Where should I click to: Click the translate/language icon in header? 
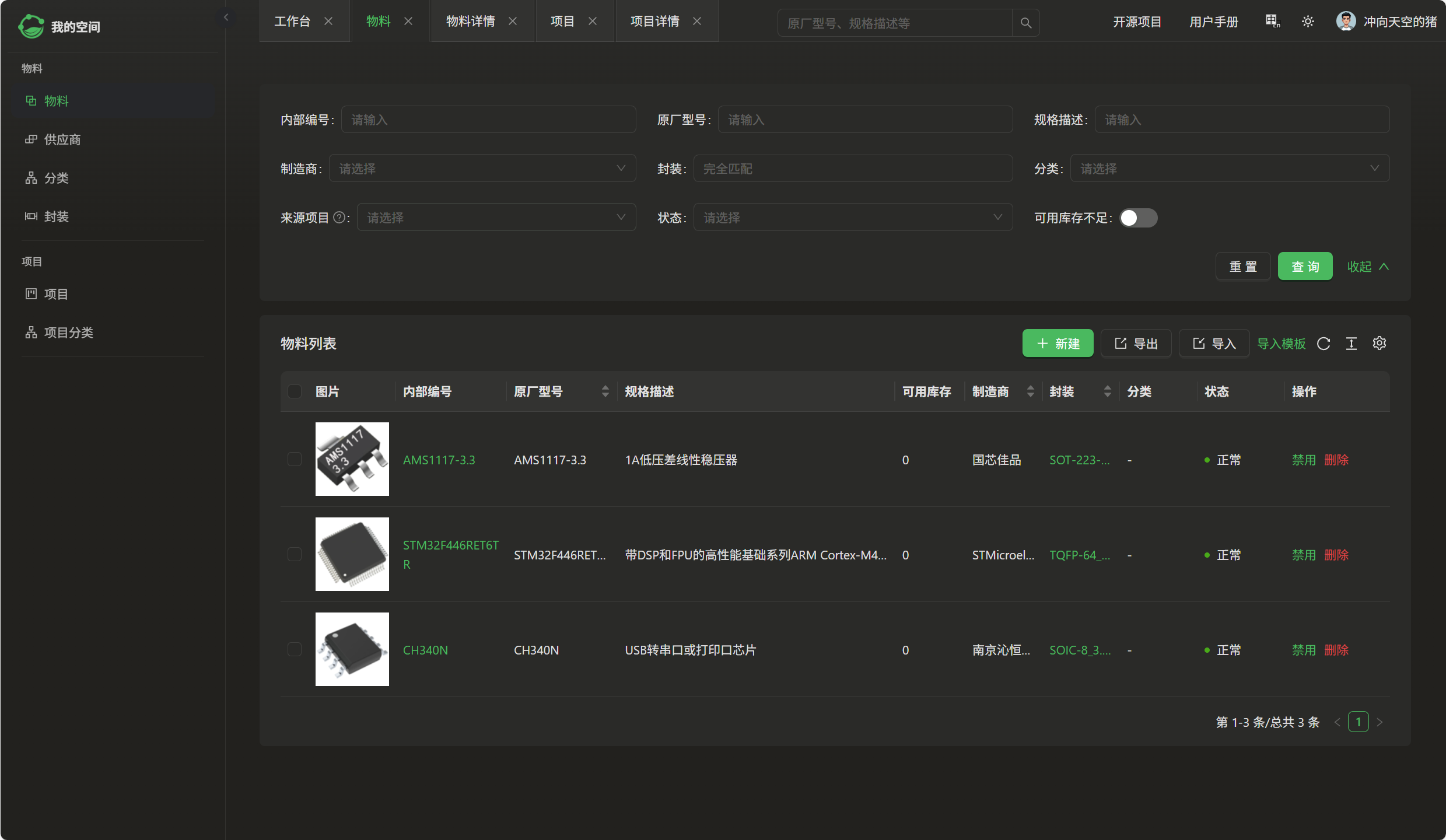[1273, 22]
